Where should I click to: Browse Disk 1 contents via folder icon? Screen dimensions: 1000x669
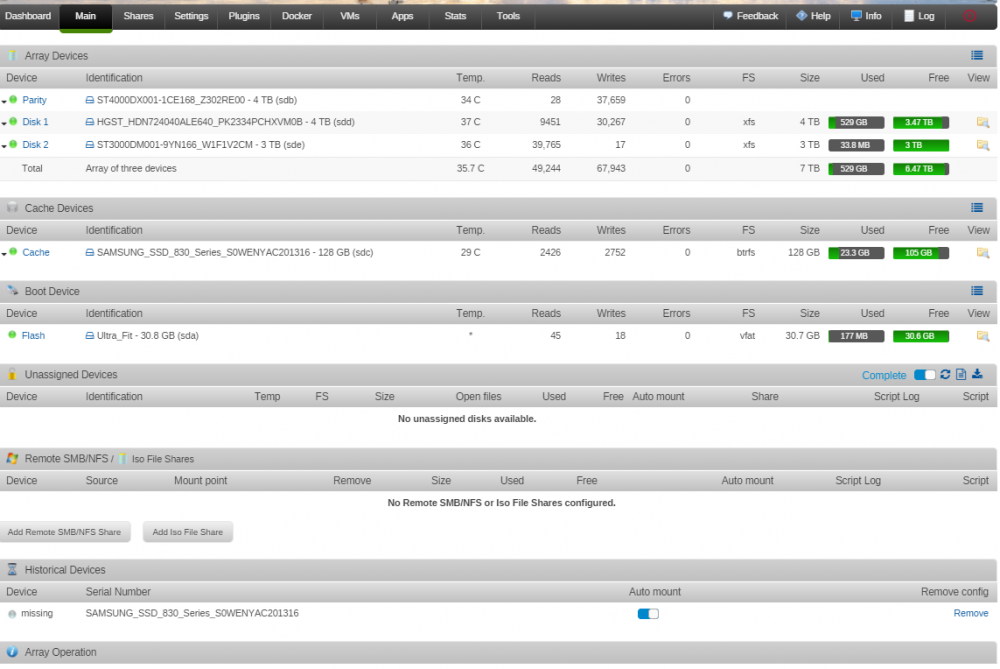[x=982, y=122]
